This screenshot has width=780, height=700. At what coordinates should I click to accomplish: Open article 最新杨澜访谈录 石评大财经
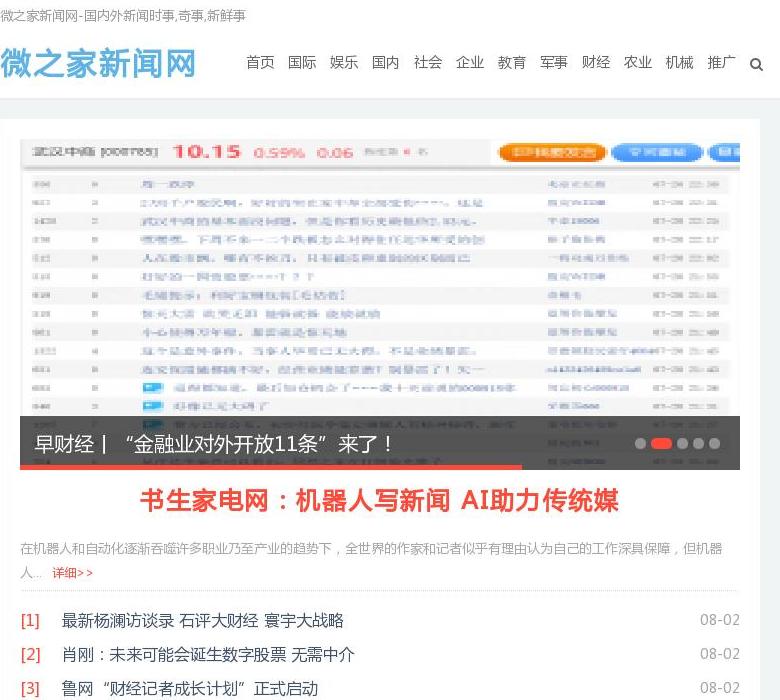tap(202, 620)
